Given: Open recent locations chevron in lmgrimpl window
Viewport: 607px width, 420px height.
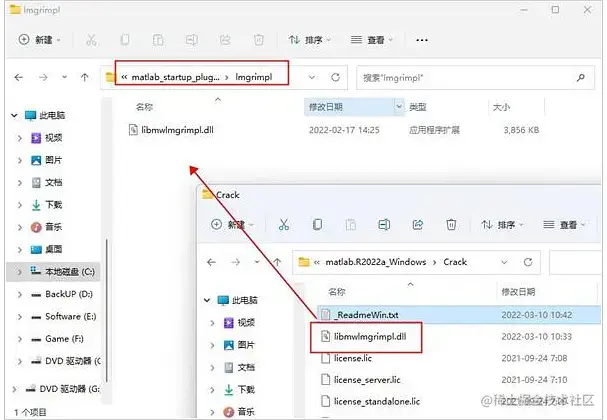Looking at the screenshot, I should [64, 77].
